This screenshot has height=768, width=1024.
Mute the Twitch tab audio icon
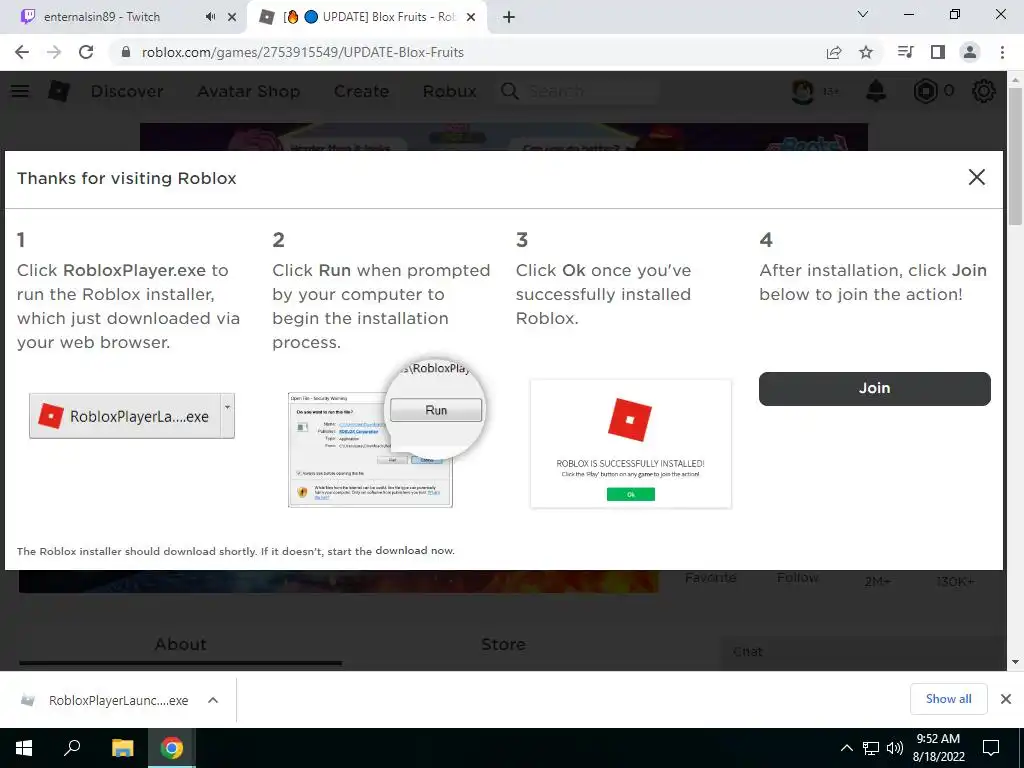pyautogui.click(x=210, y=17)
